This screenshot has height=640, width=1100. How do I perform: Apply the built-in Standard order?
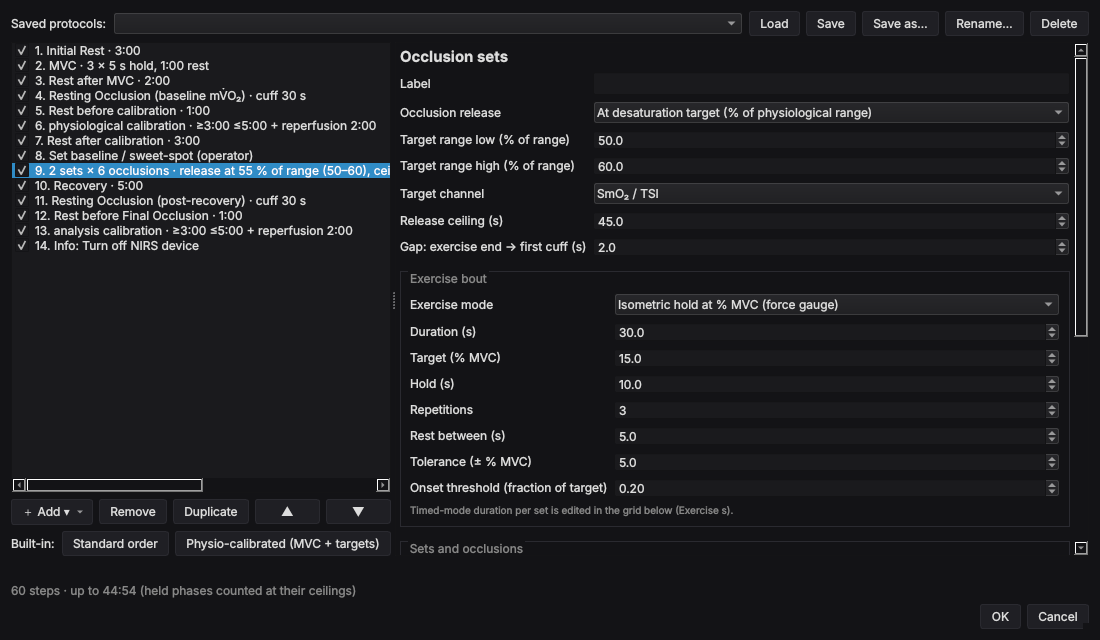coord(115,544)
